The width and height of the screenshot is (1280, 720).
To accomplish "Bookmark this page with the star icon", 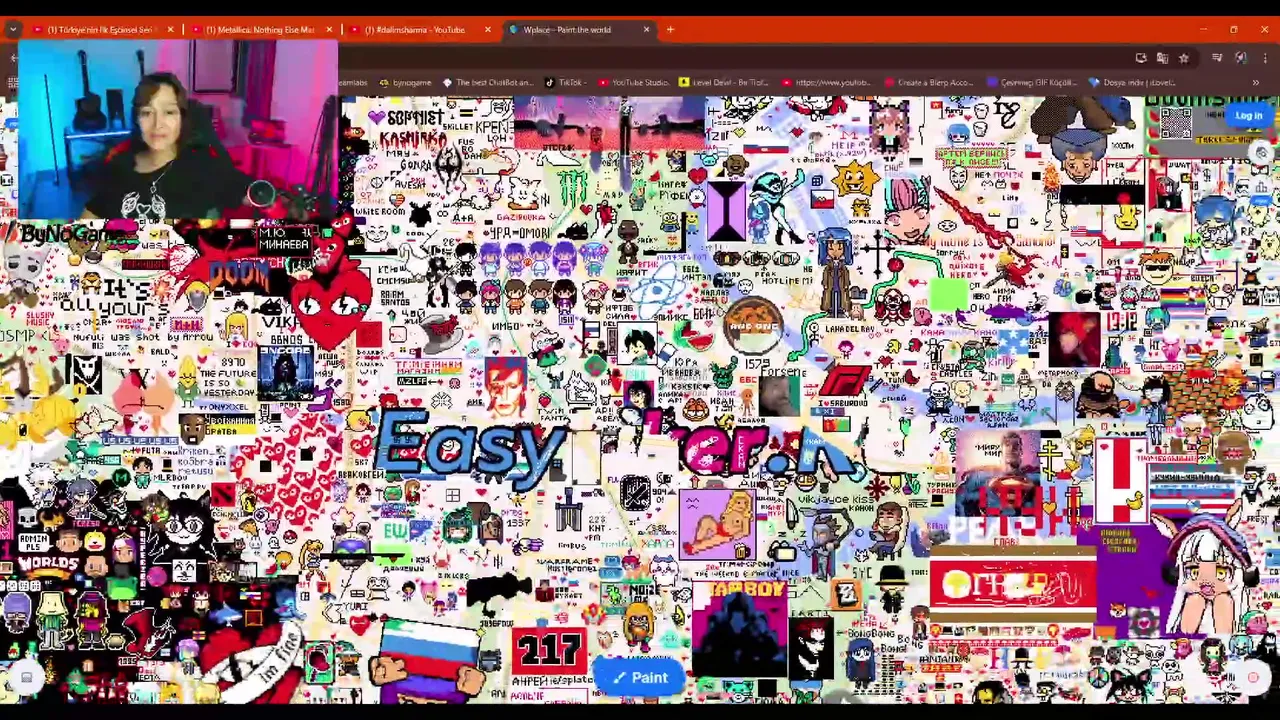I will tap(1183, 58).
